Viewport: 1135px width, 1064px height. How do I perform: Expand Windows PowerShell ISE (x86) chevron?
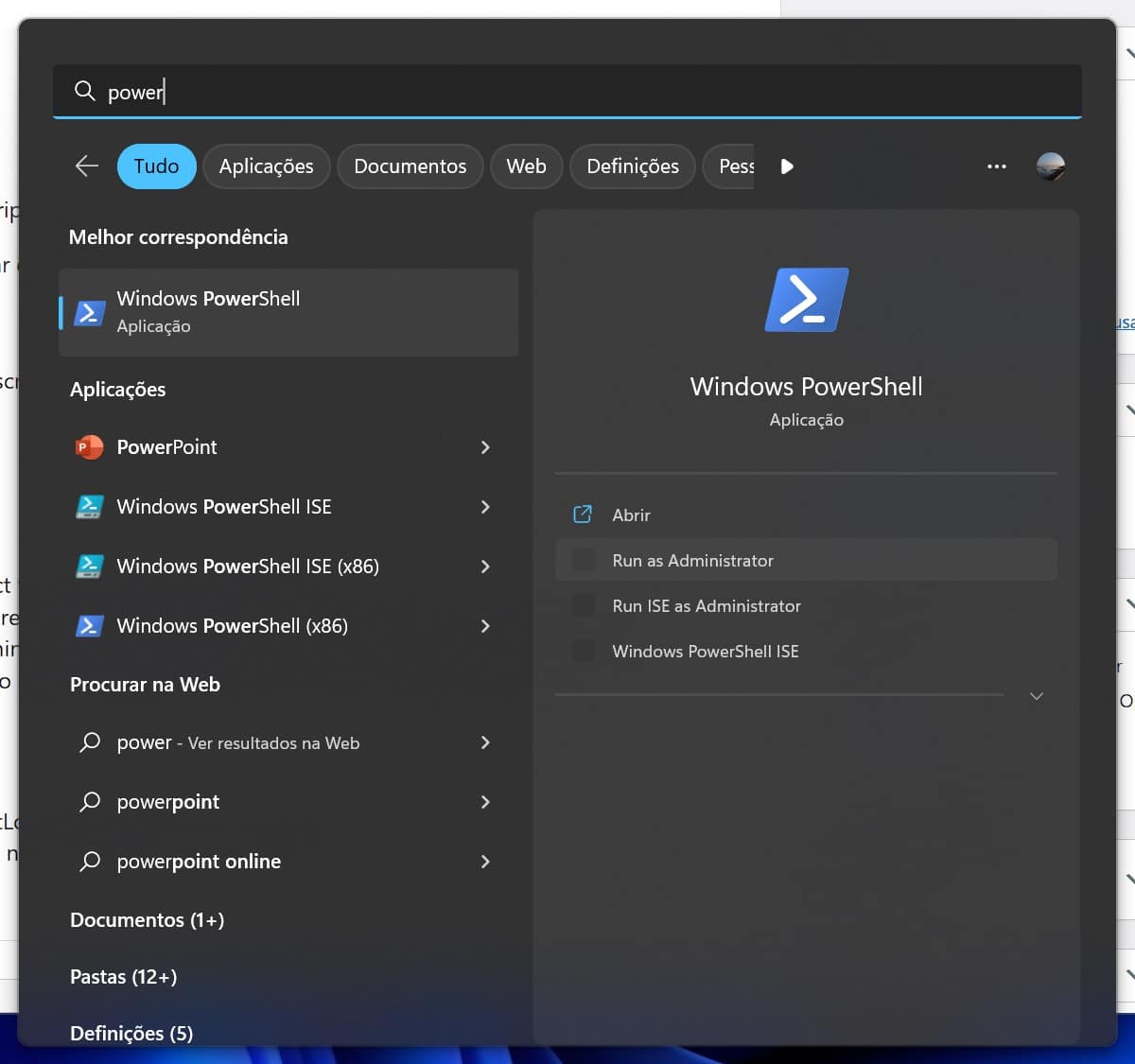[485, 567]
